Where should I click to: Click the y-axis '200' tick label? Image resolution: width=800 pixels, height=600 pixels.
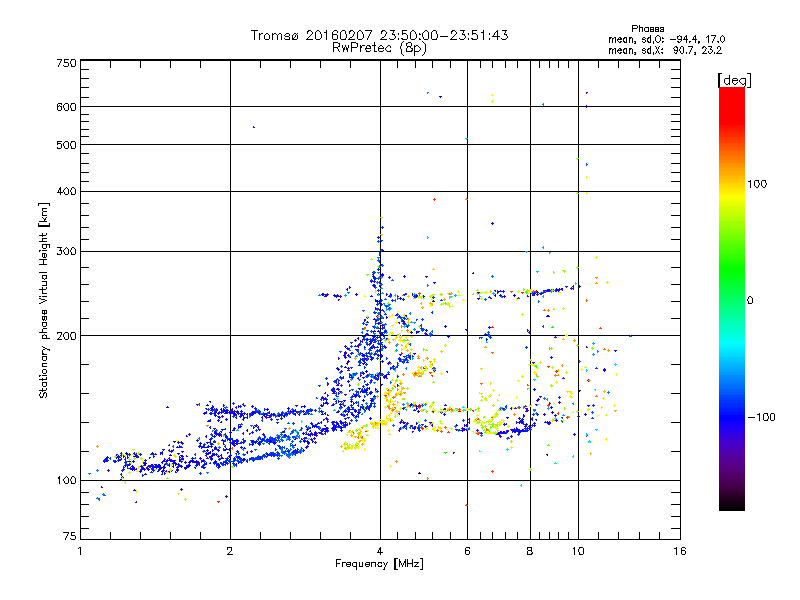(67, 336)
